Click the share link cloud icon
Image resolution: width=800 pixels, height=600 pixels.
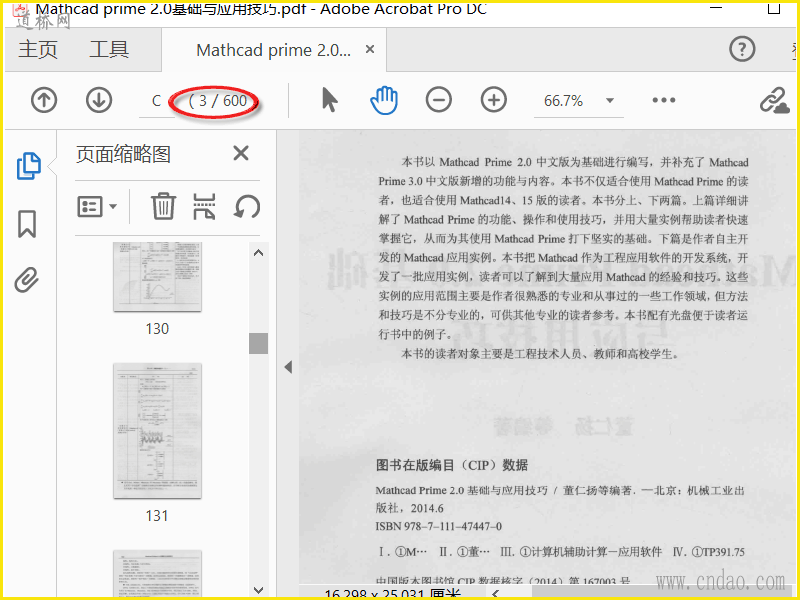(774, 101)
